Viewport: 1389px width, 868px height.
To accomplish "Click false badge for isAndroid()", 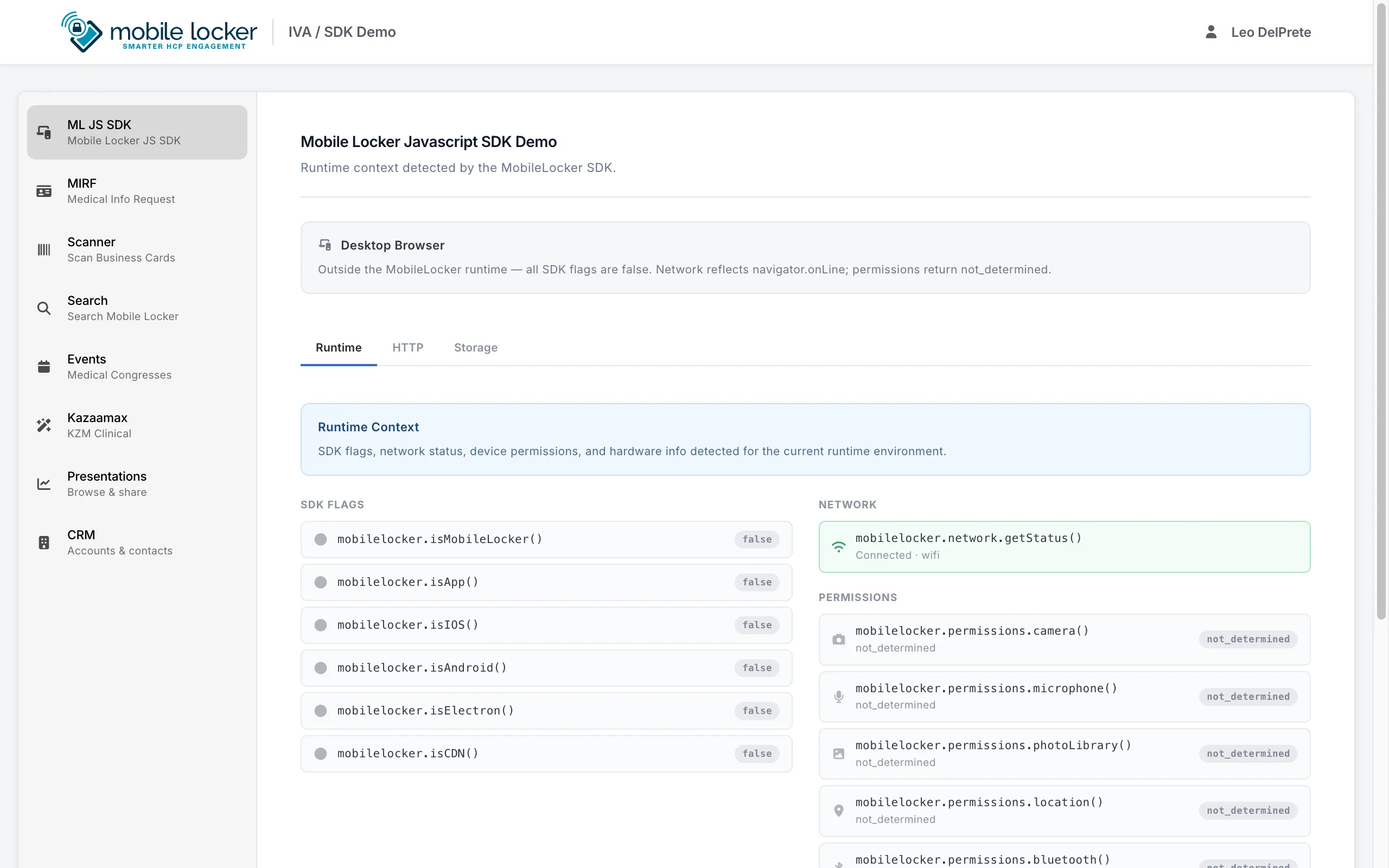I will tap(757, 668).
